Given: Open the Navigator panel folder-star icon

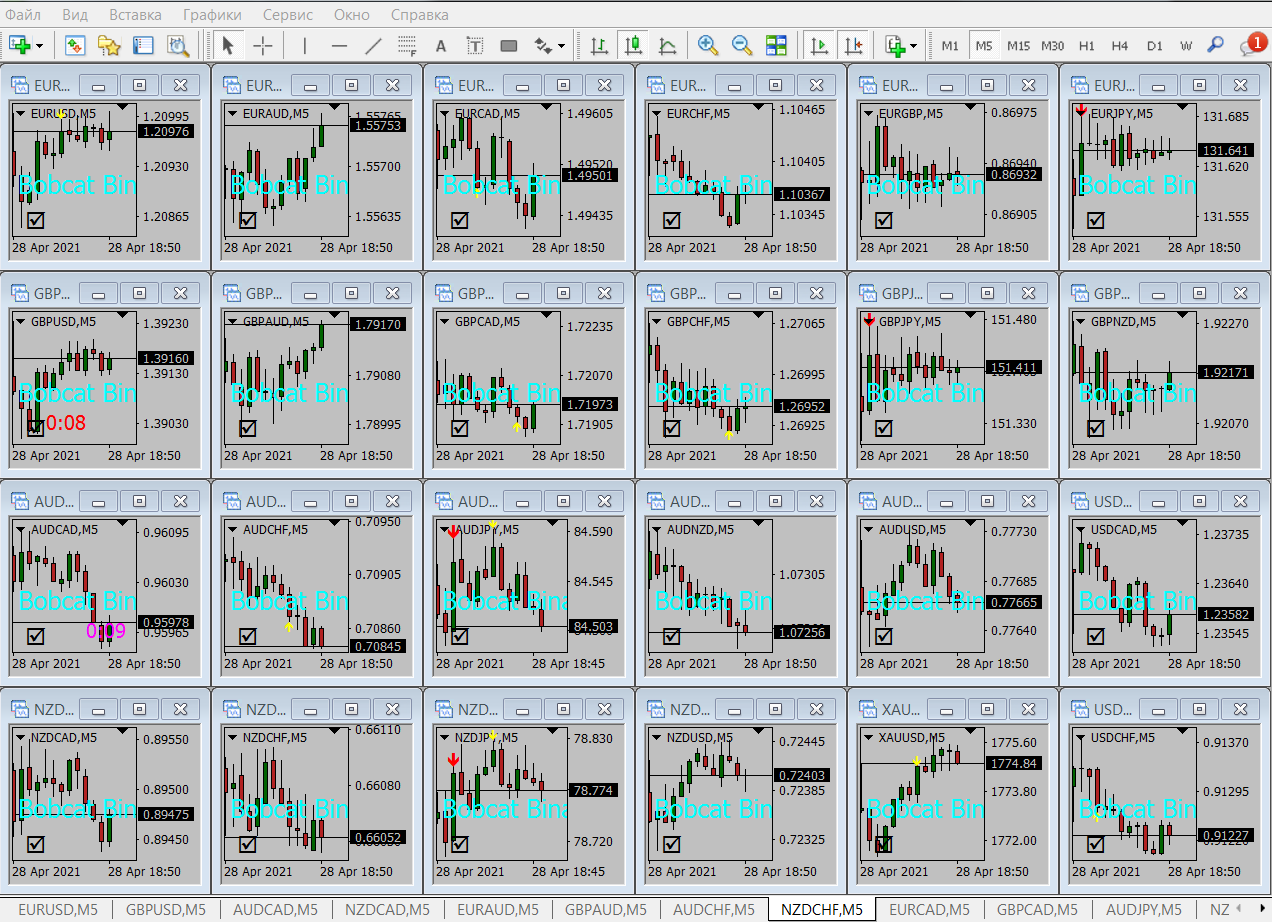Looking at the screenshot, I should pos(109,45).
